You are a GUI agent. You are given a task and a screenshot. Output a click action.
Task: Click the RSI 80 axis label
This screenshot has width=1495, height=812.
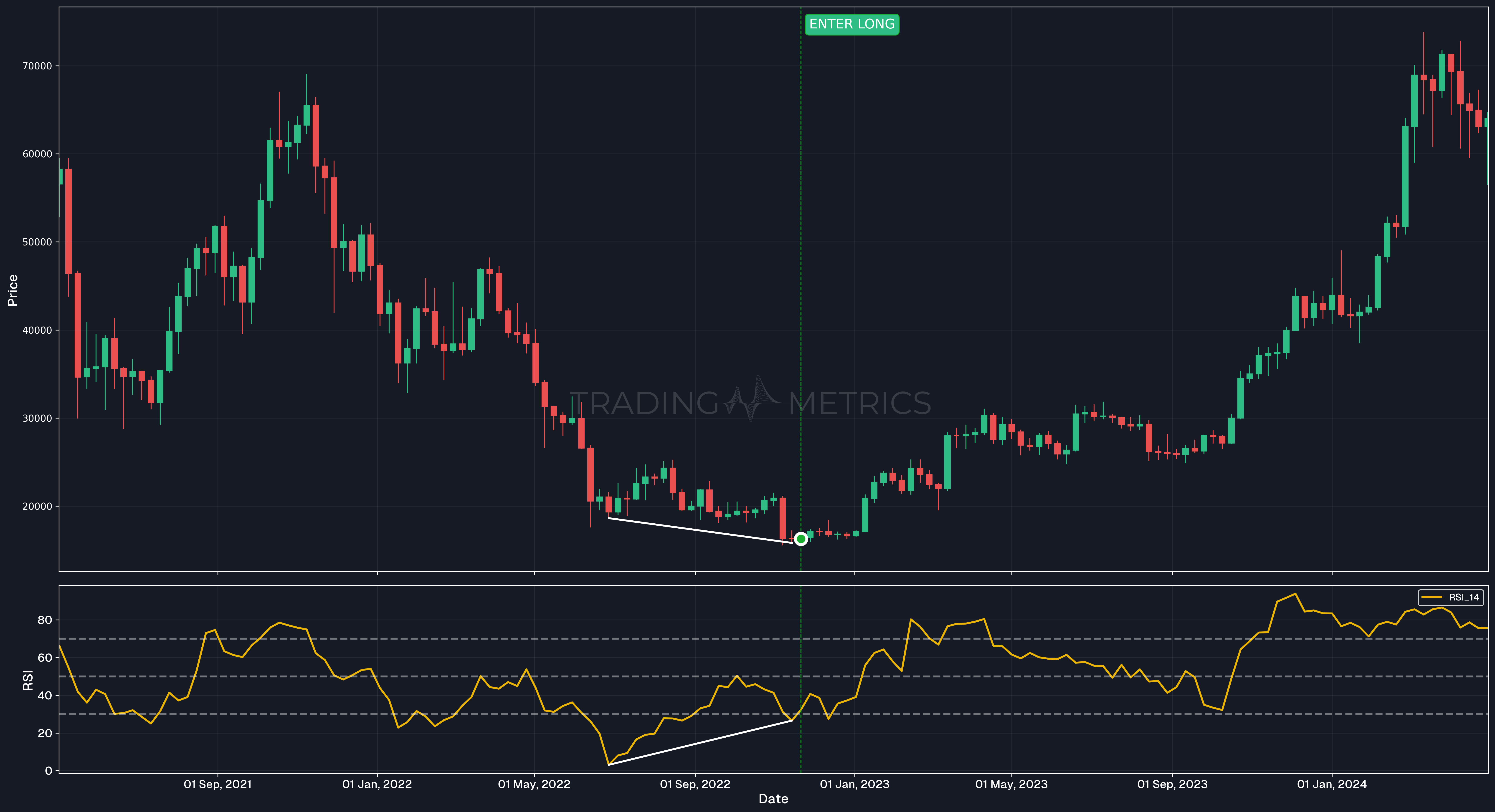(45, 620)
